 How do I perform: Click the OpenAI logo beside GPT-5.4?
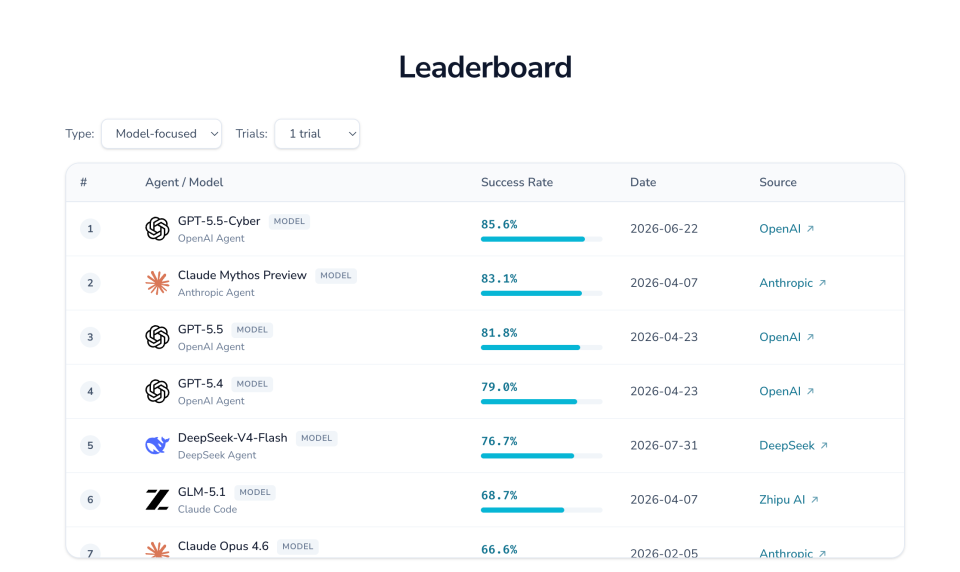tap(157, 391)
